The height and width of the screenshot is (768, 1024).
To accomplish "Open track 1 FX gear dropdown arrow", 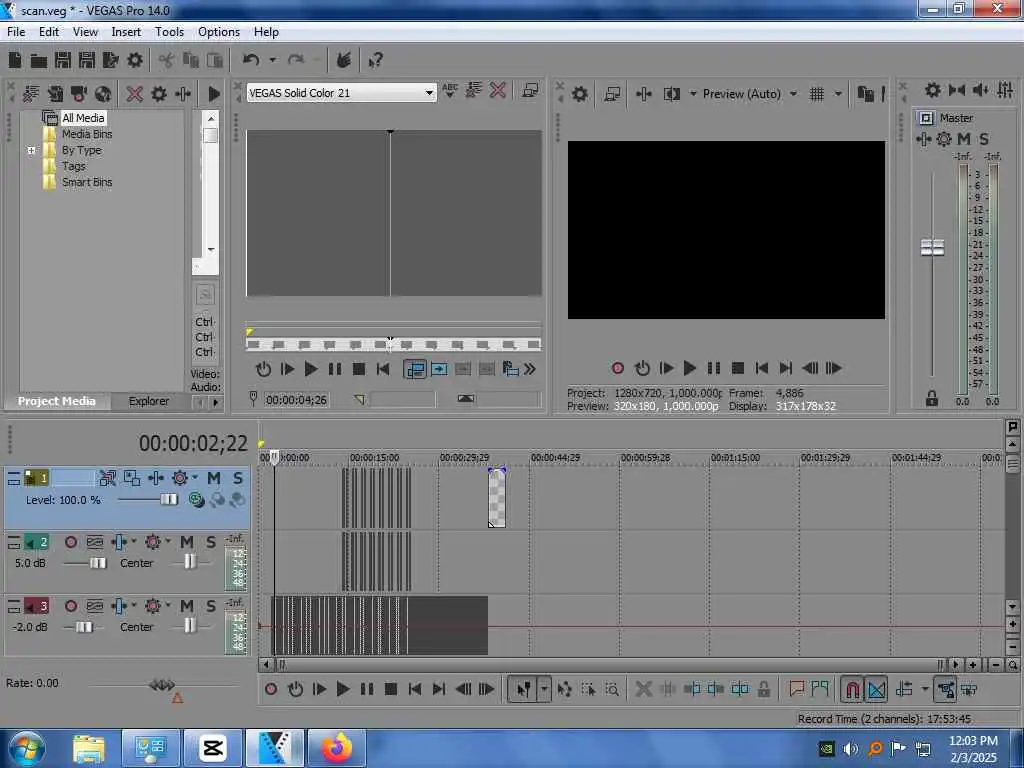I will point(195,478).
